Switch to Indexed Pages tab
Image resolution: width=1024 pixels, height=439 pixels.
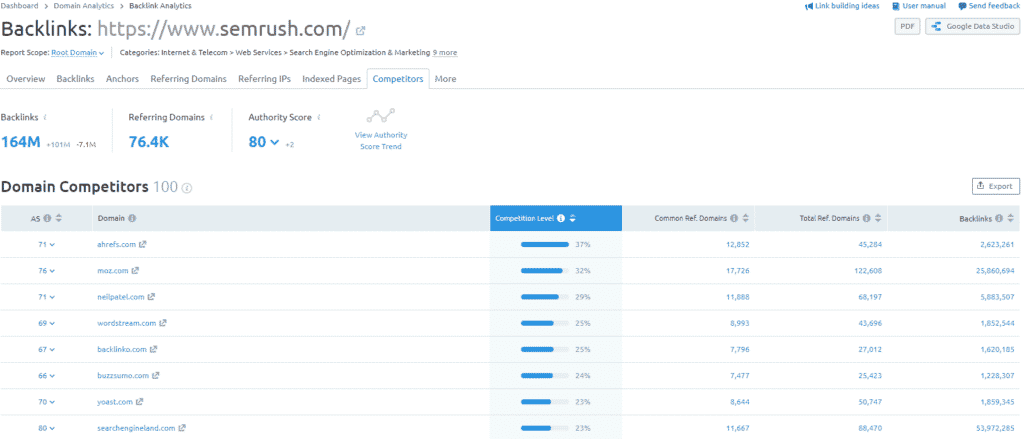coord(331,78)
